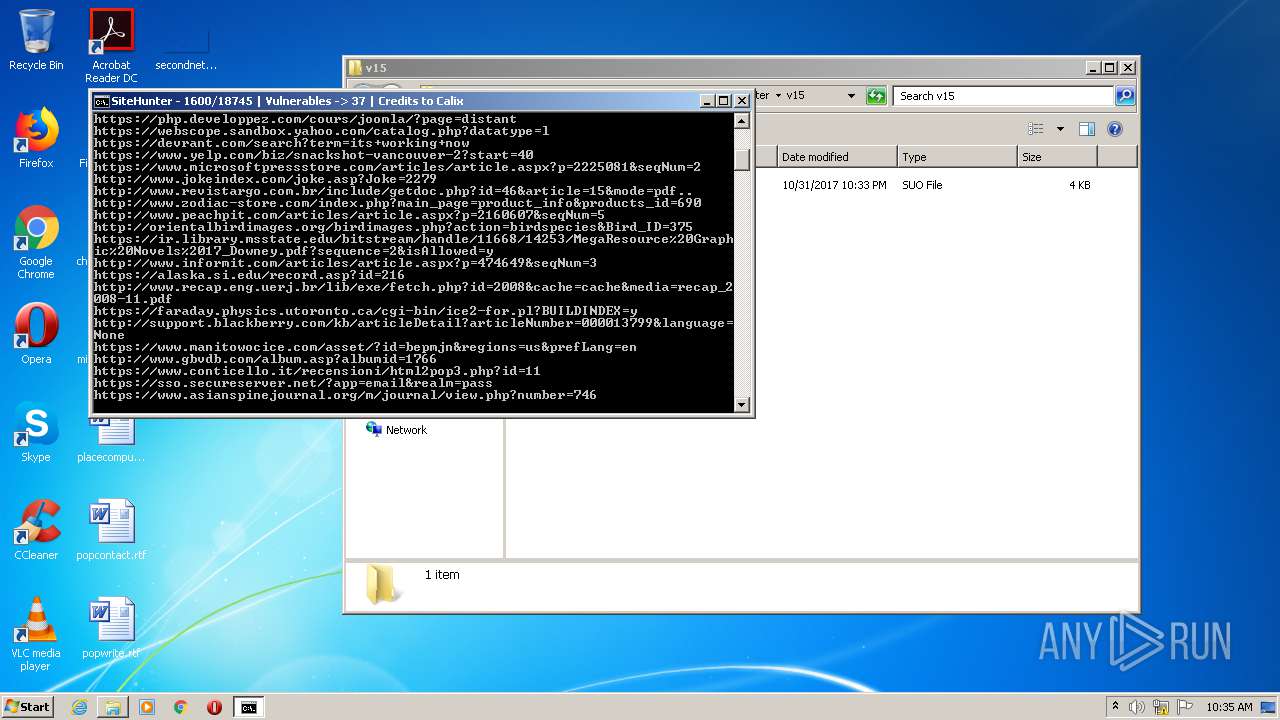This screenshot has height=720, width=1280.
Task: Open Windows Media Player from taskbar
Action: click(x=147, y=707)
